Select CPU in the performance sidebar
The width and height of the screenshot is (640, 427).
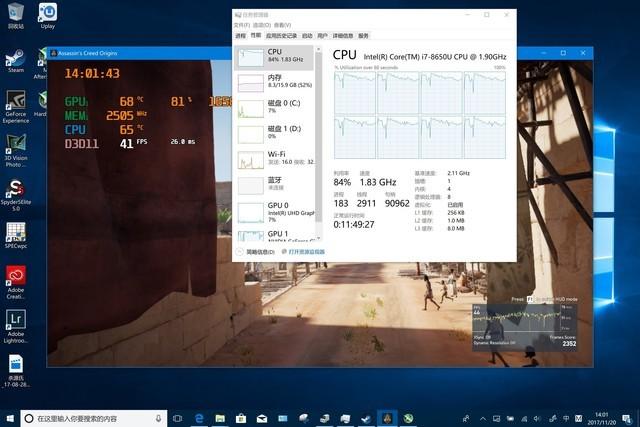(x=272, y=56)
